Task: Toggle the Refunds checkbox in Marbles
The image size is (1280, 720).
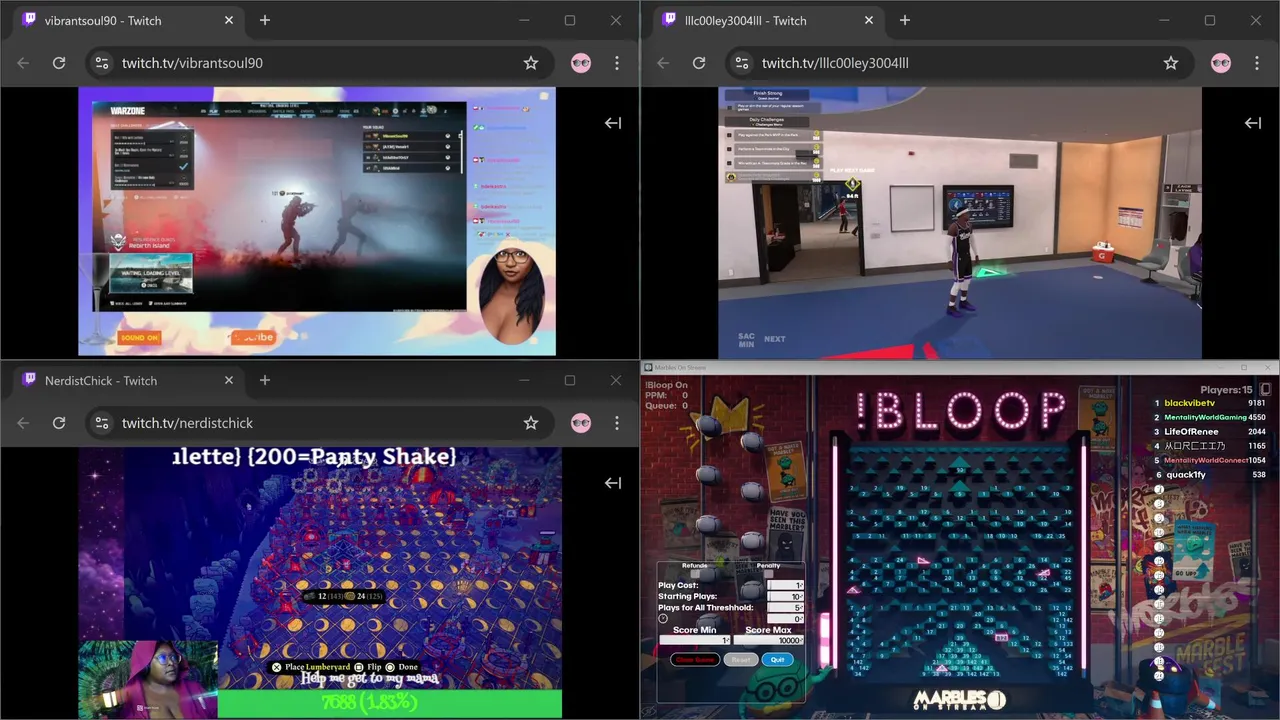Action: [x=694, y=574]
